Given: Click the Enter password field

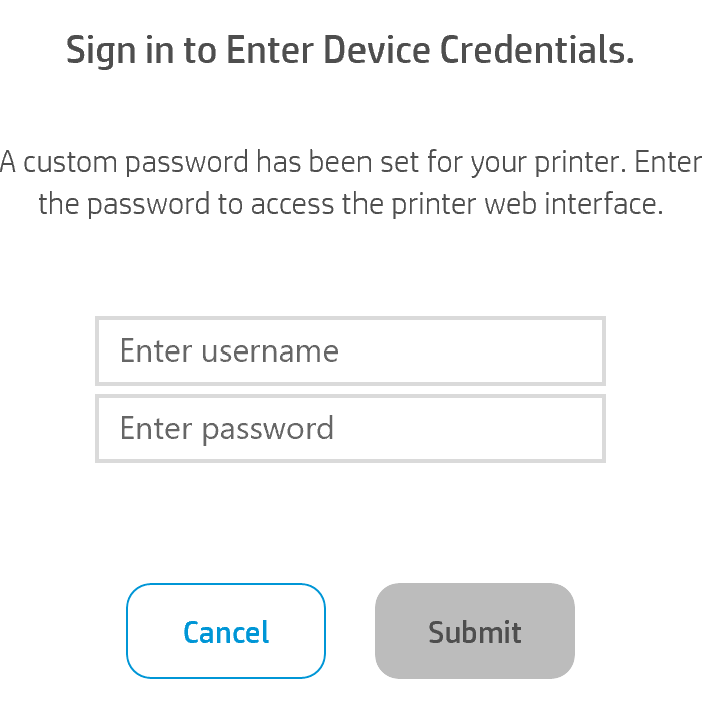Looking at the screenshot, I should pyautogui.click(x=350, y=429).
